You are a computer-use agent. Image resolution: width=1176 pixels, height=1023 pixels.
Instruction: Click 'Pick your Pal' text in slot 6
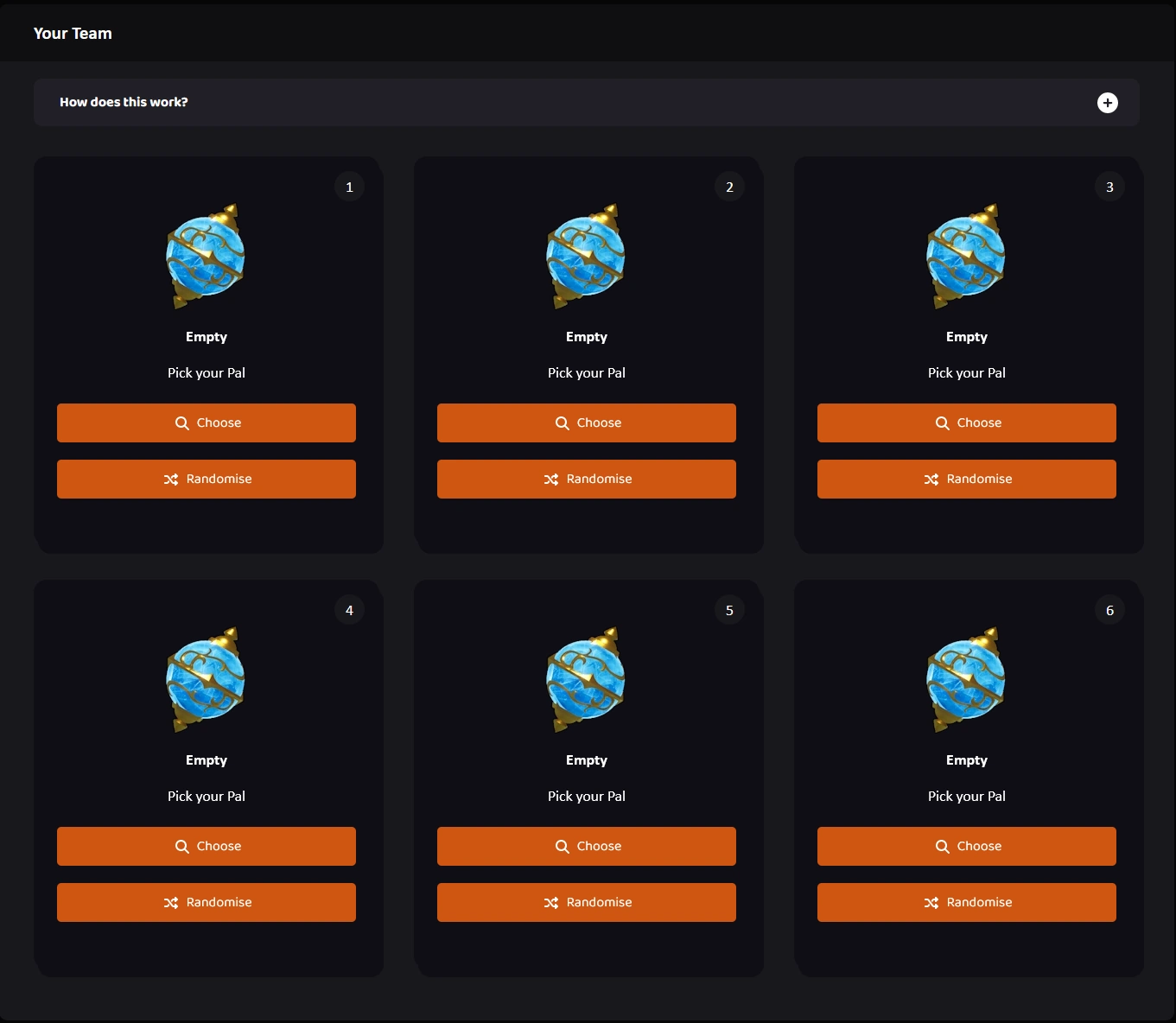[x=967, y=797]
